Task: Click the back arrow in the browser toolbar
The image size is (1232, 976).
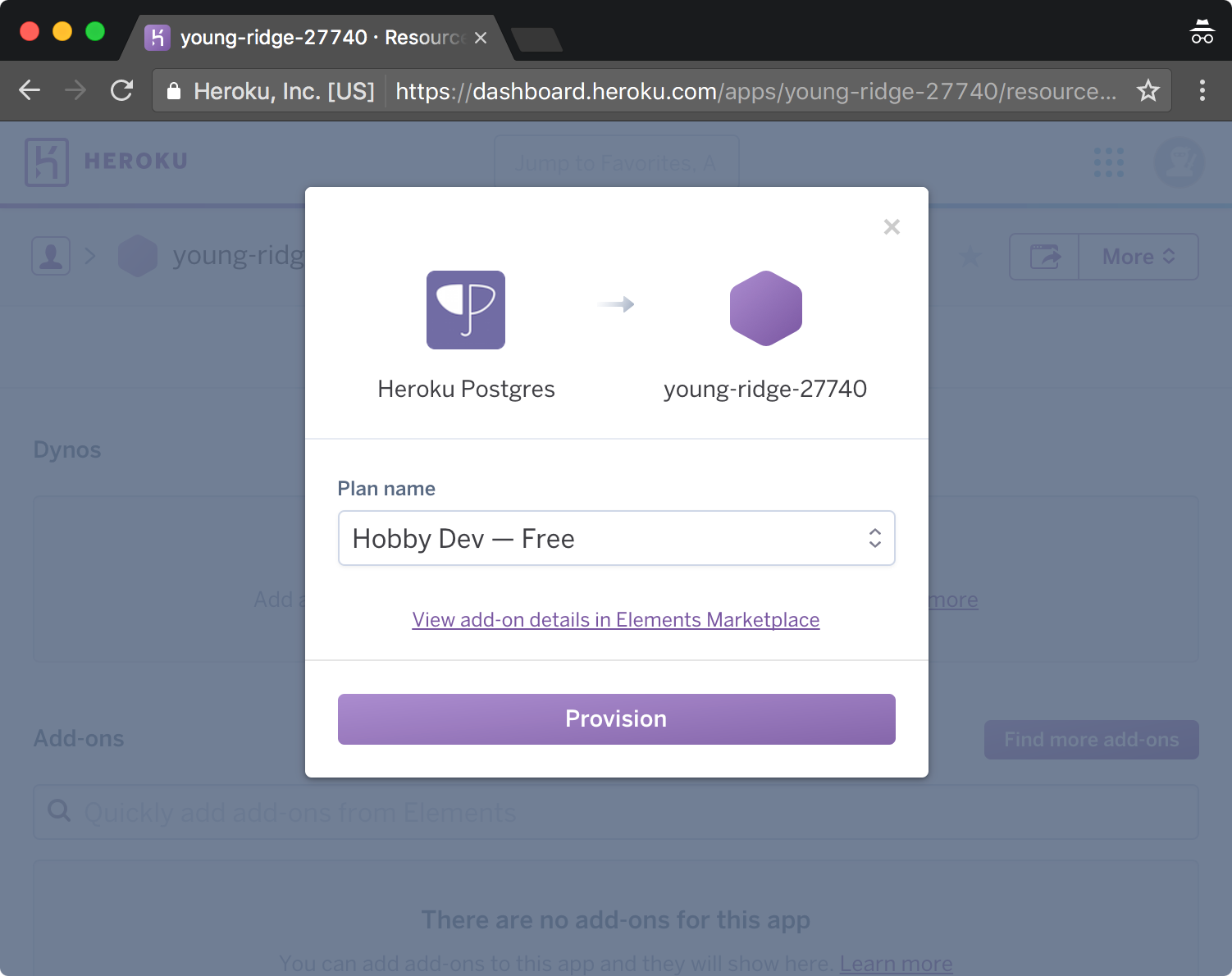Action: [30, 90]
